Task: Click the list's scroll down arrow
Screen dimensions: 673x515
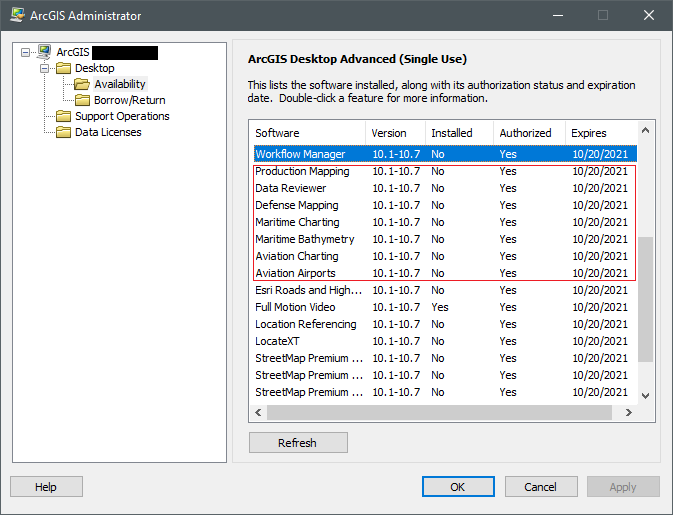Action: click(646, 396)
